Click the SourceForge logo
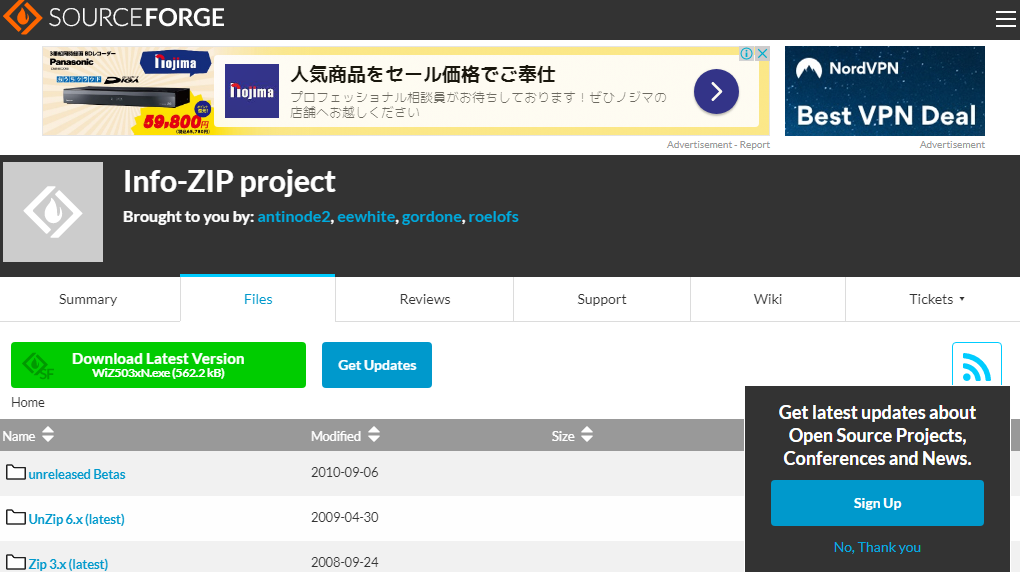The width and height of the screenshot is (1020, 572). click(x=114, y=18)
